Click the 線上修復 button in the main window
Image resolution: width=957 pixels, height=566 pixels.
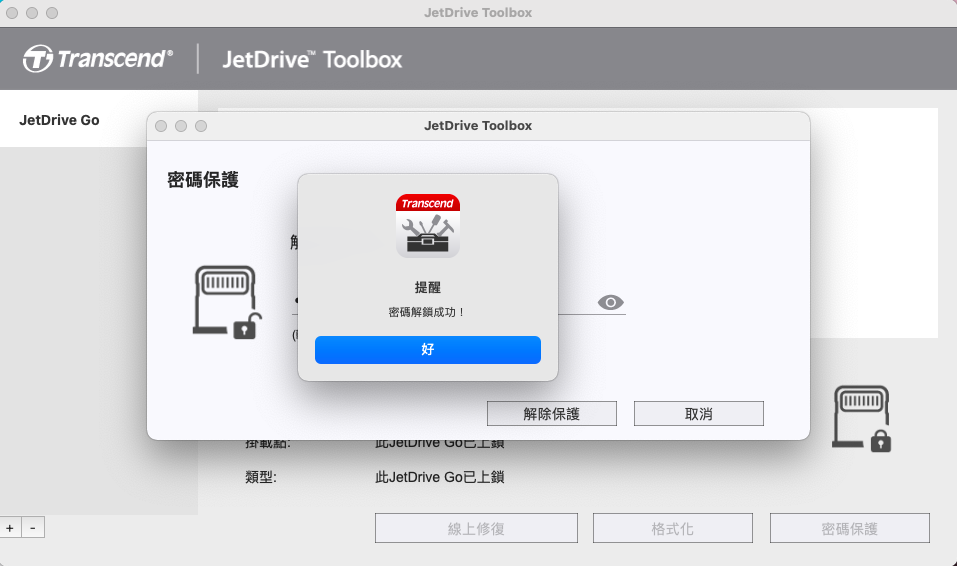(x=476, y=528)
